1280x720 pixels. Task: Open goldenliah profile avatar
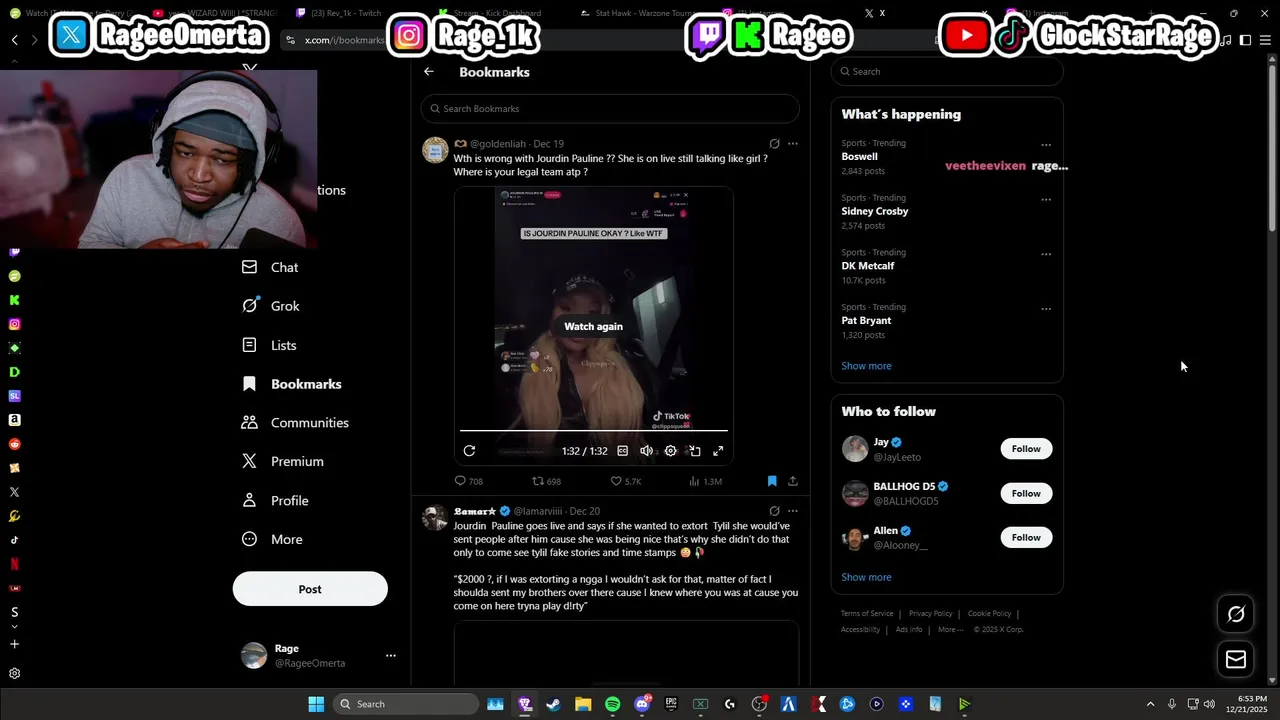435,150
